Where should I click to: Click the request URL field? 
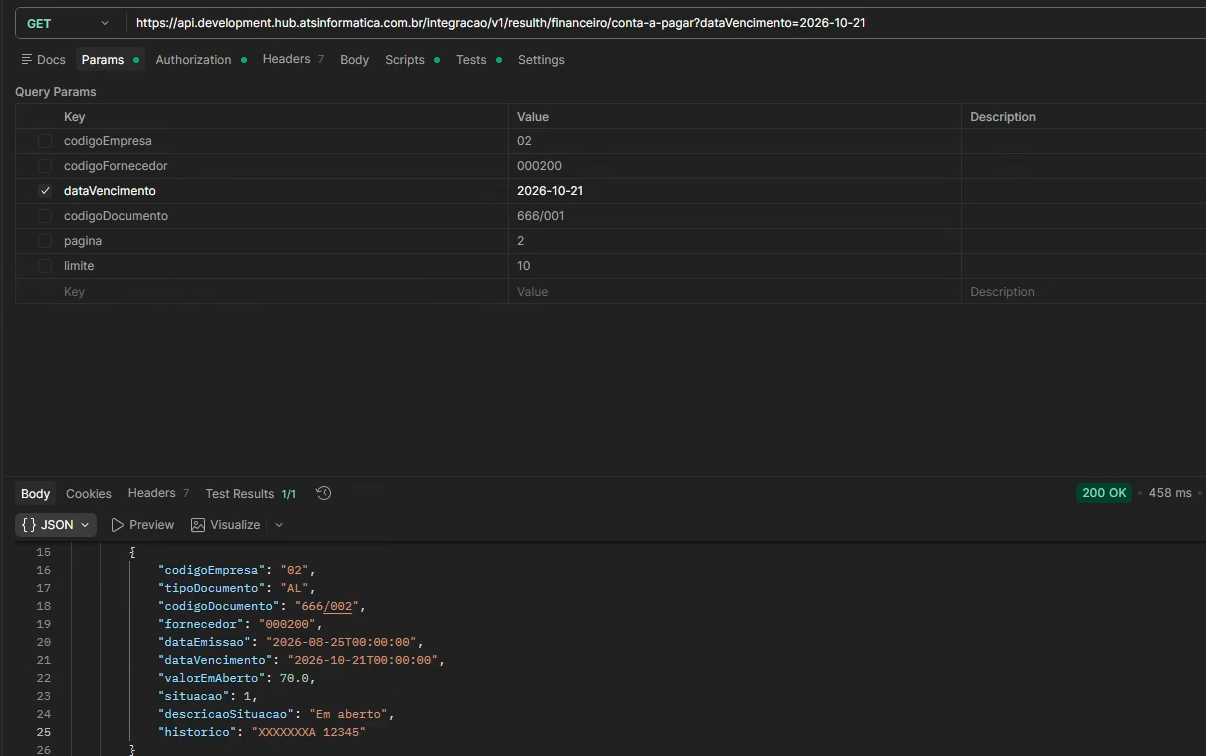click(665, 23)
